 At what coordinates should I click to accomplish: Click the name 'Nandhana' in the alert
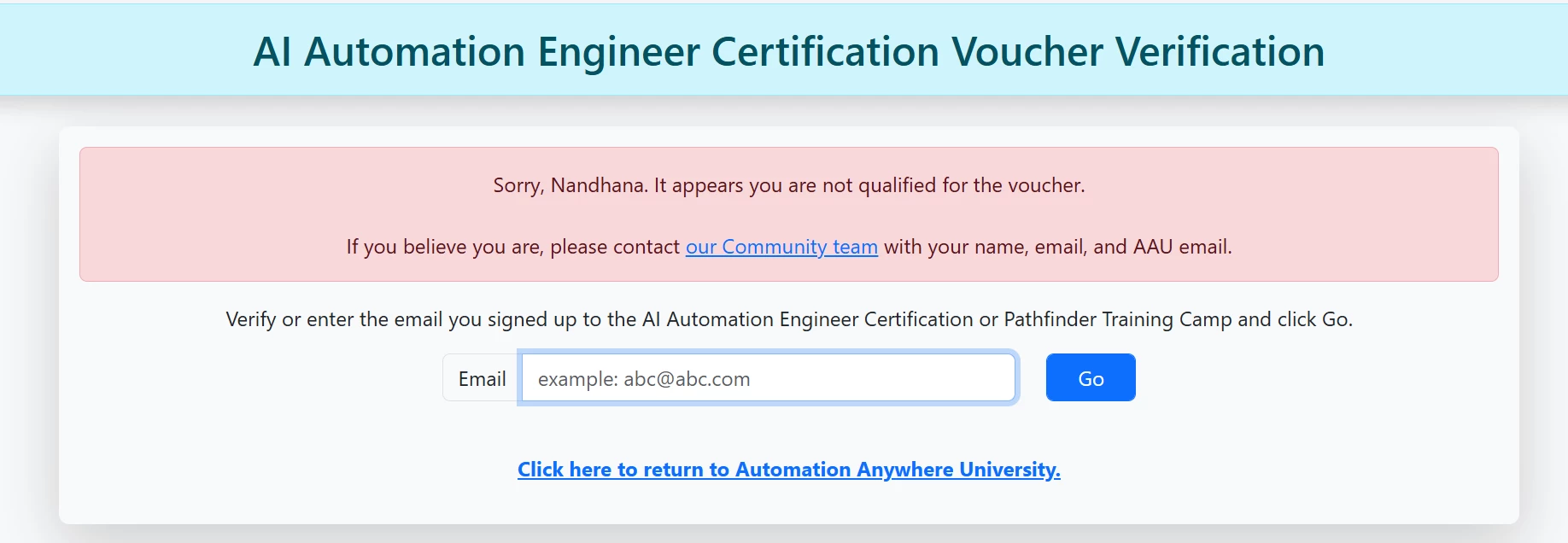[x=599, y=185]
